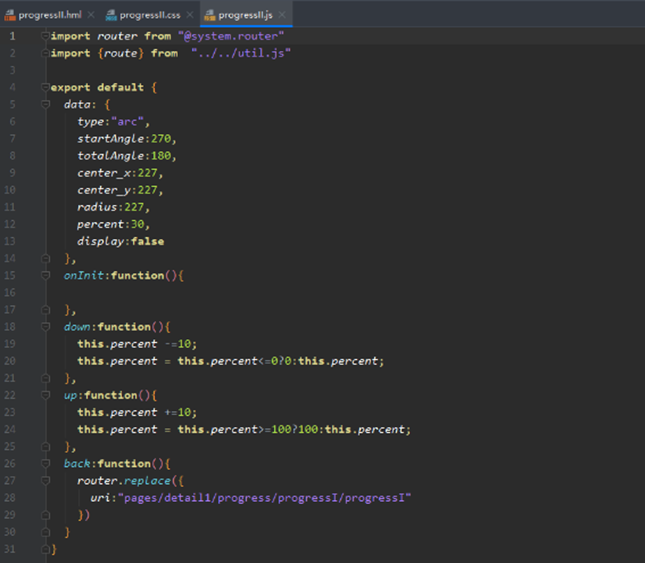The height and width of the screenshot is (563, 645).
Task: Click the back closing fold marker on line 30
Action: tap(45, 532)
